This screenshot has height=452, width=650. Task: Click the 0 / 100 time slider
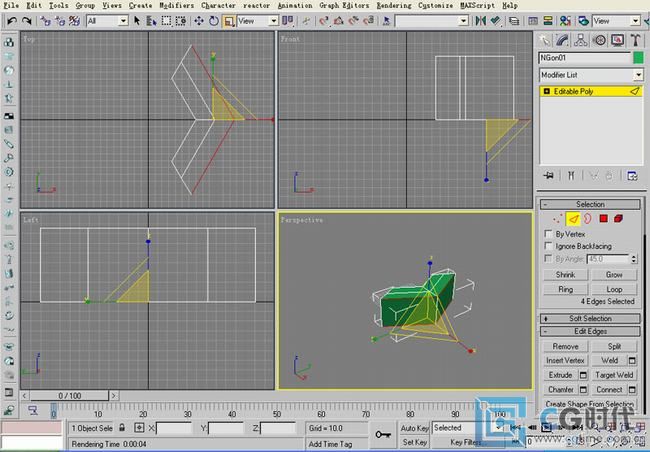(70, 396)
